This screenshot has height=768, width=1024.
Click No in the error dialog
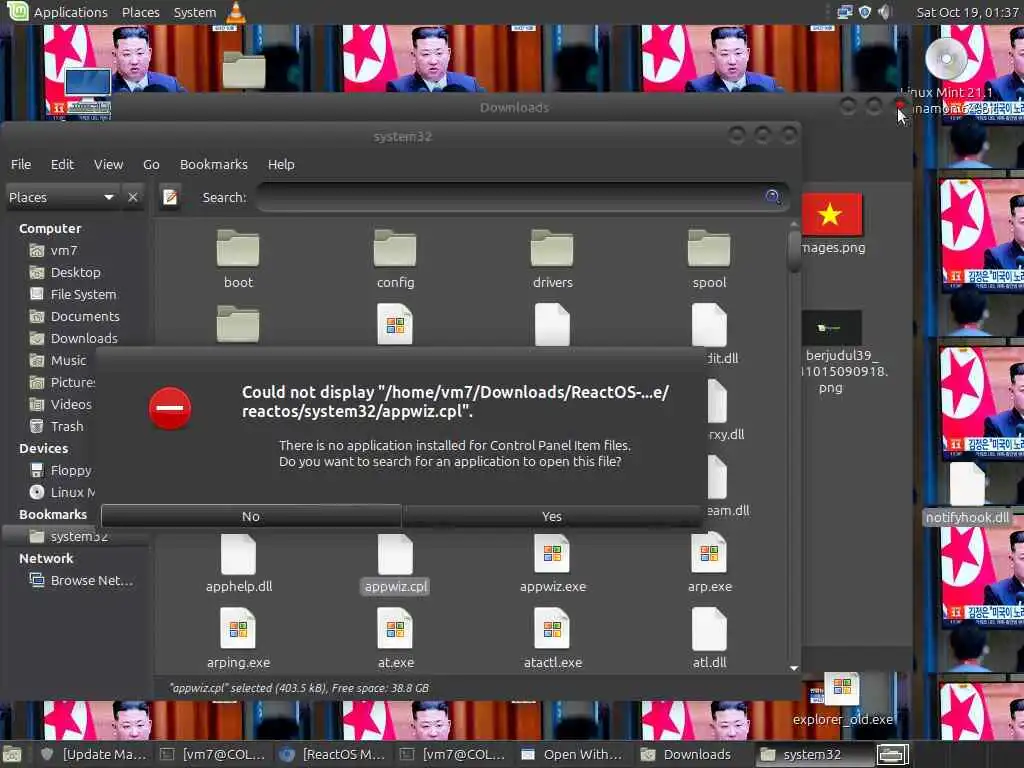tap(251, 516)
